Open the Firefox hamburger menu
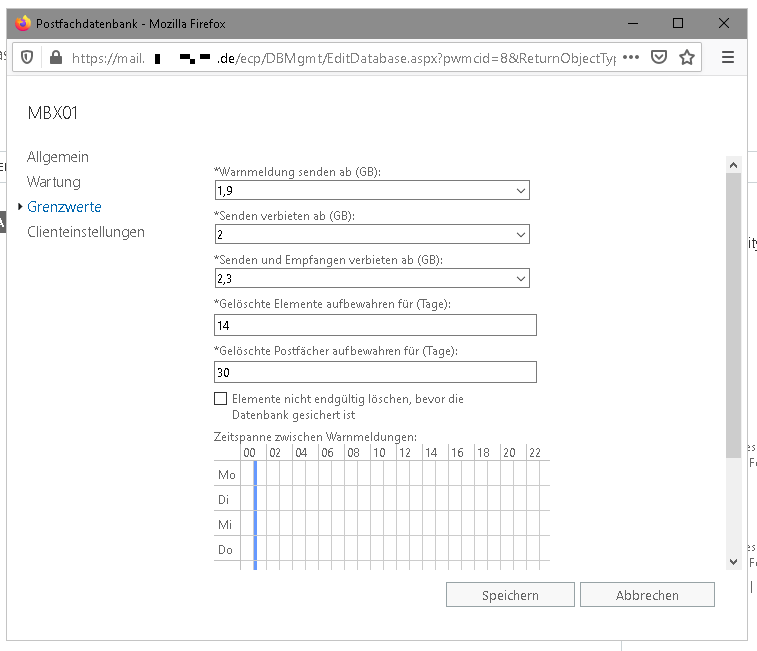 728,57
